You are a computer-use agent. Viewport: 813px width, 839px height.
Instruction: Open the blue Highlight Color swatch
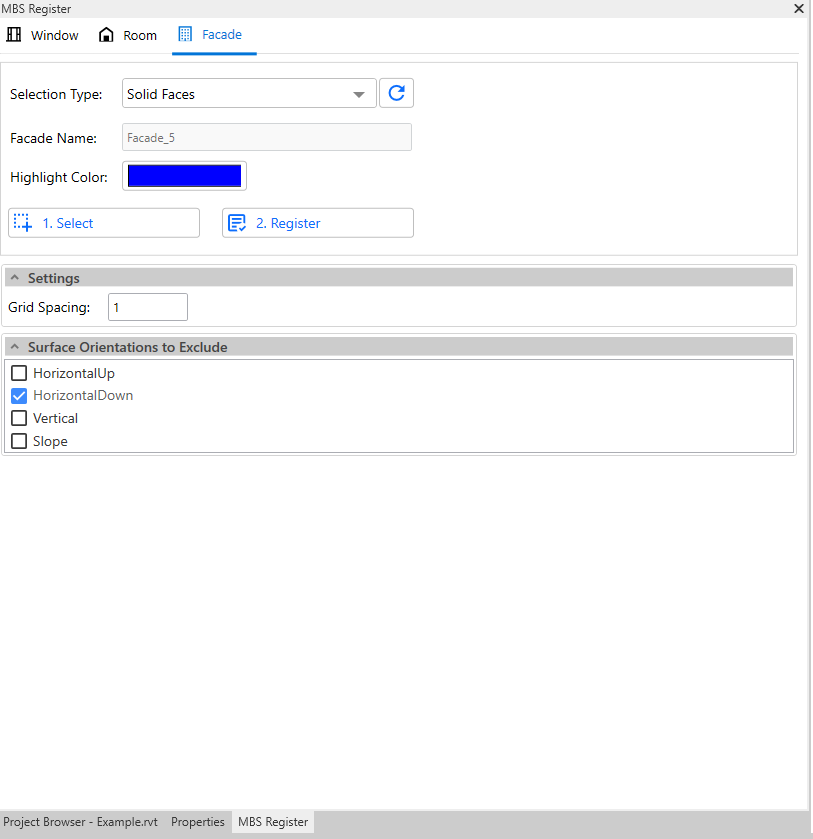point(184,176)
